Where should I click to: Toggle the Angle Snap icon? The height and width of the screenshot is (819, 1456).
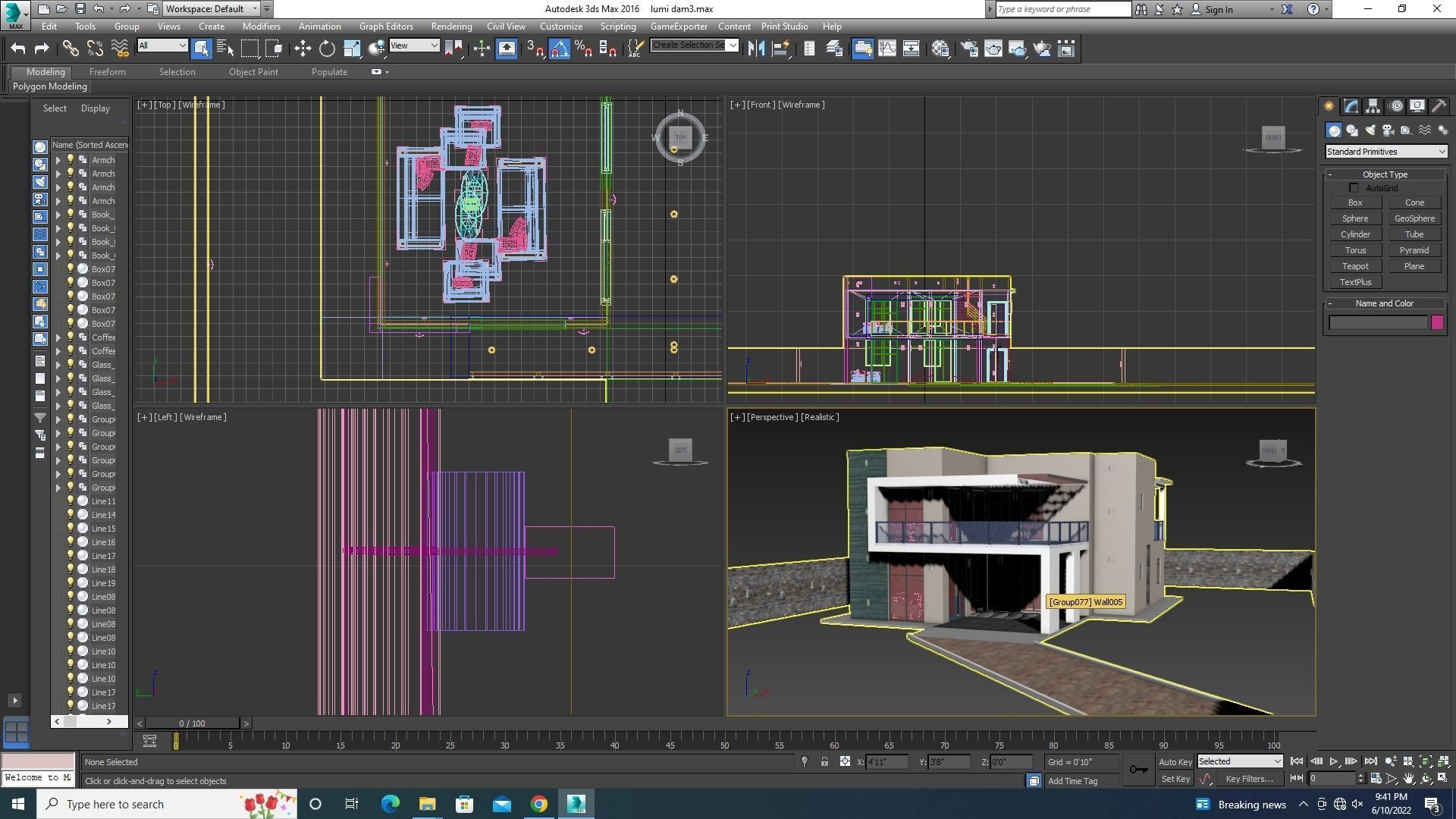point(559,49)
